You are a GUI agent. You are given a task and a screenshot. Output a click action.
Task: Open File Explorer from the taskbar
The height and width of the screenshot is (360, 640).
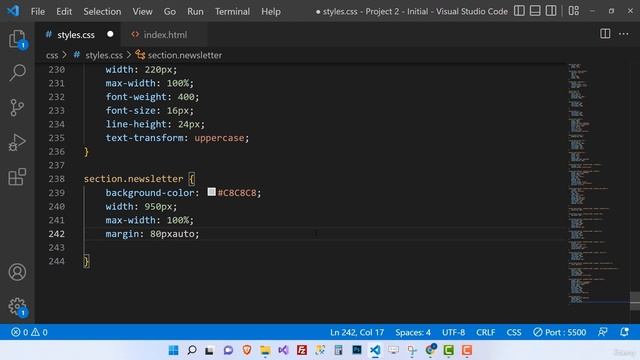[x=265, y=350]
